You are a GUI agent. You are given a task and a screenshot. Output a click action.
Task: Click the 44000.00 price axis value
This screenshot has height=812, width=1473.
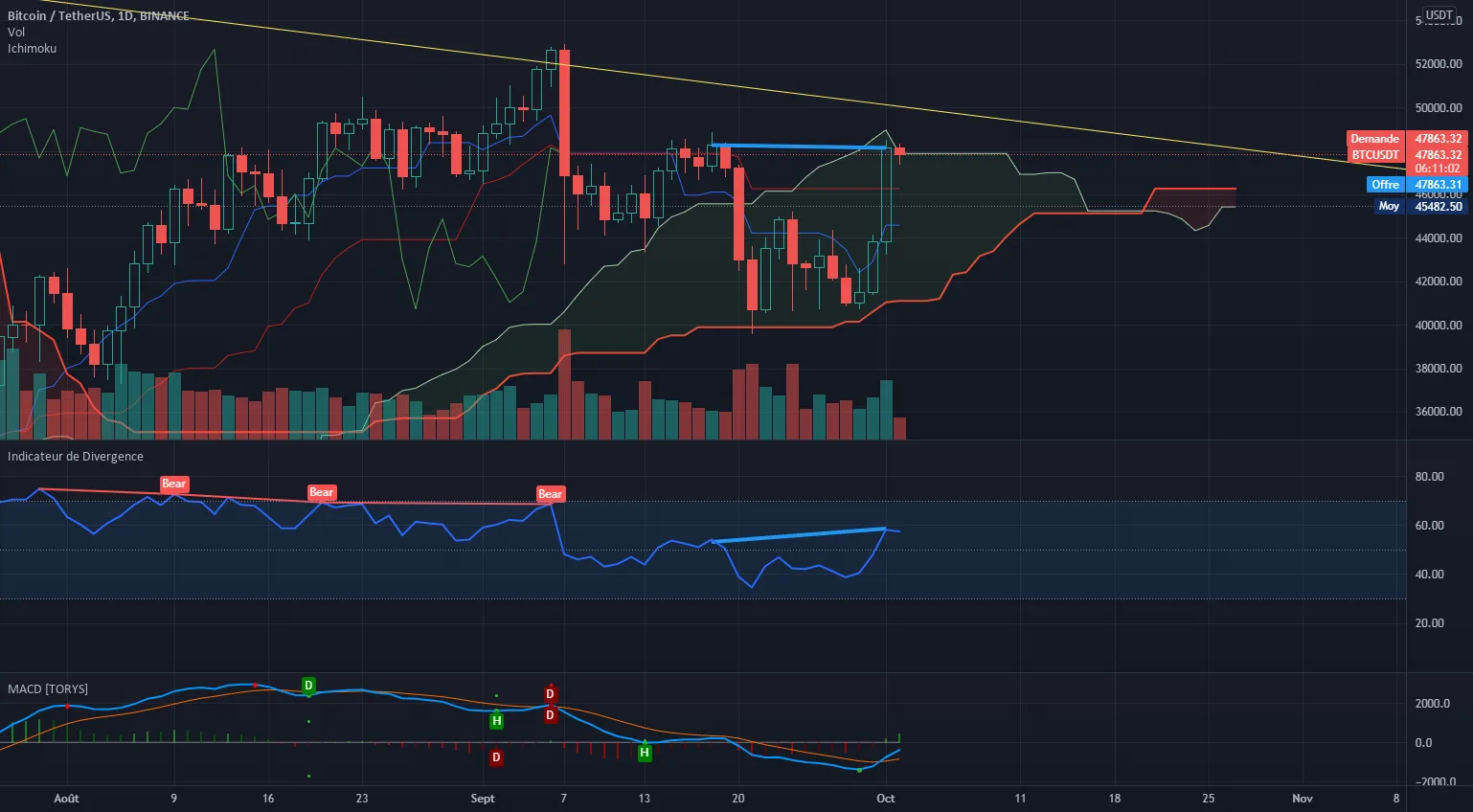(x=1439, y=238)
